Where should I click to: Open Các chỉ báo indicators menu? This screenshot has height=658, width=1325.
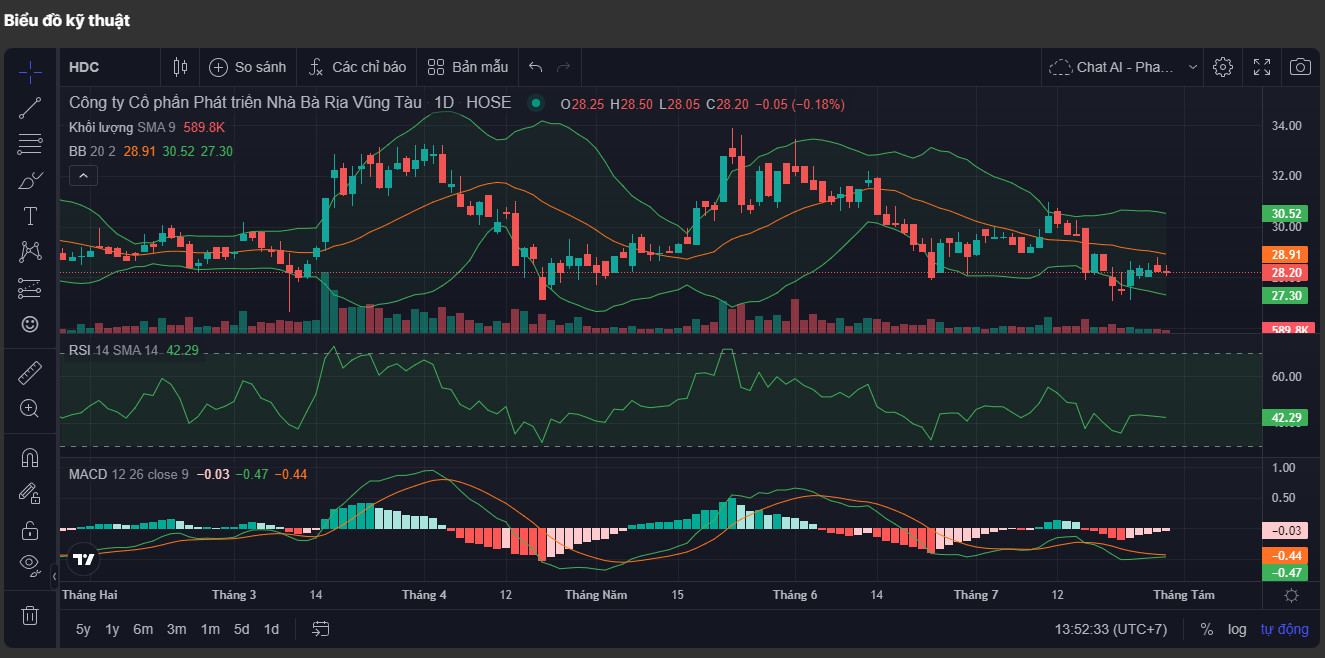(x=357, y=67)
